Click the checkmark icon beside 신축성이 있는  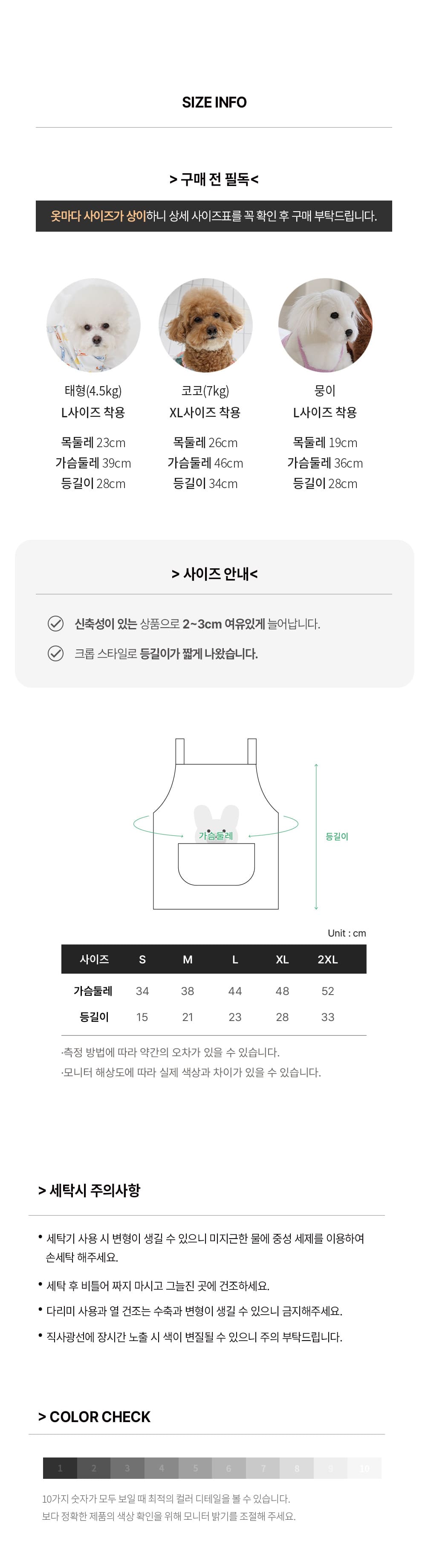[55, 623]
